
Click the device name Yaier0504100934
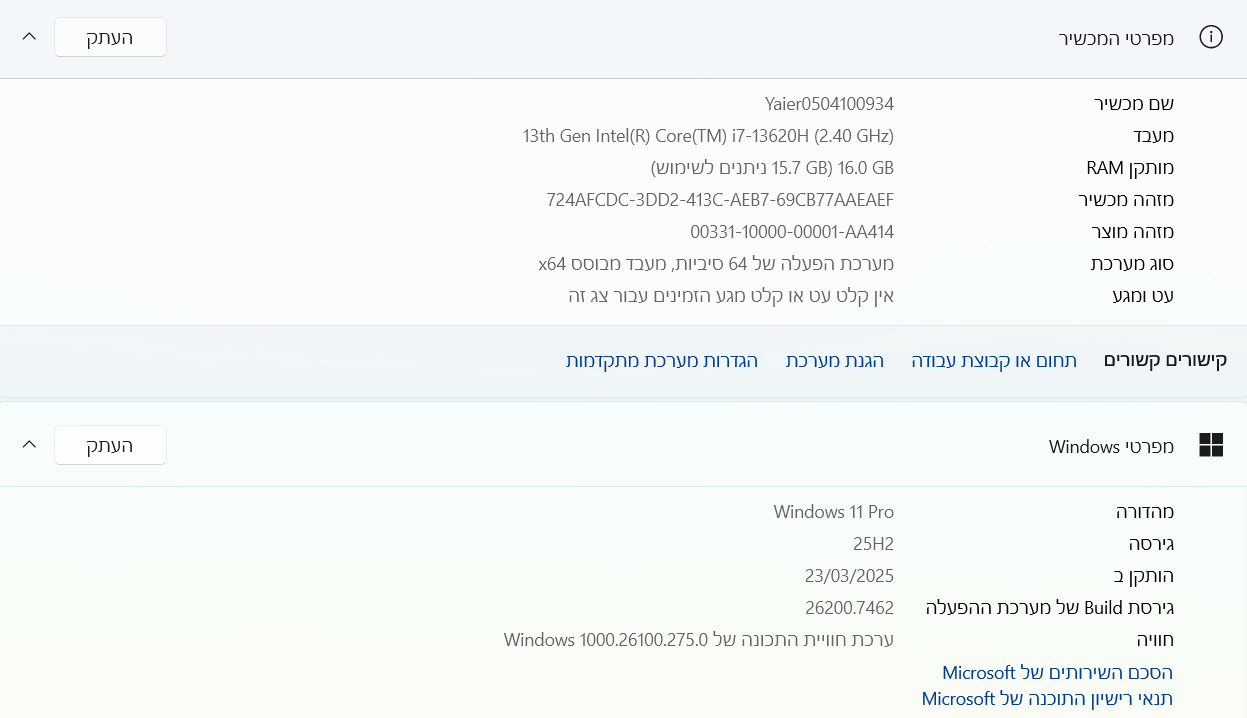click(828, 104)
